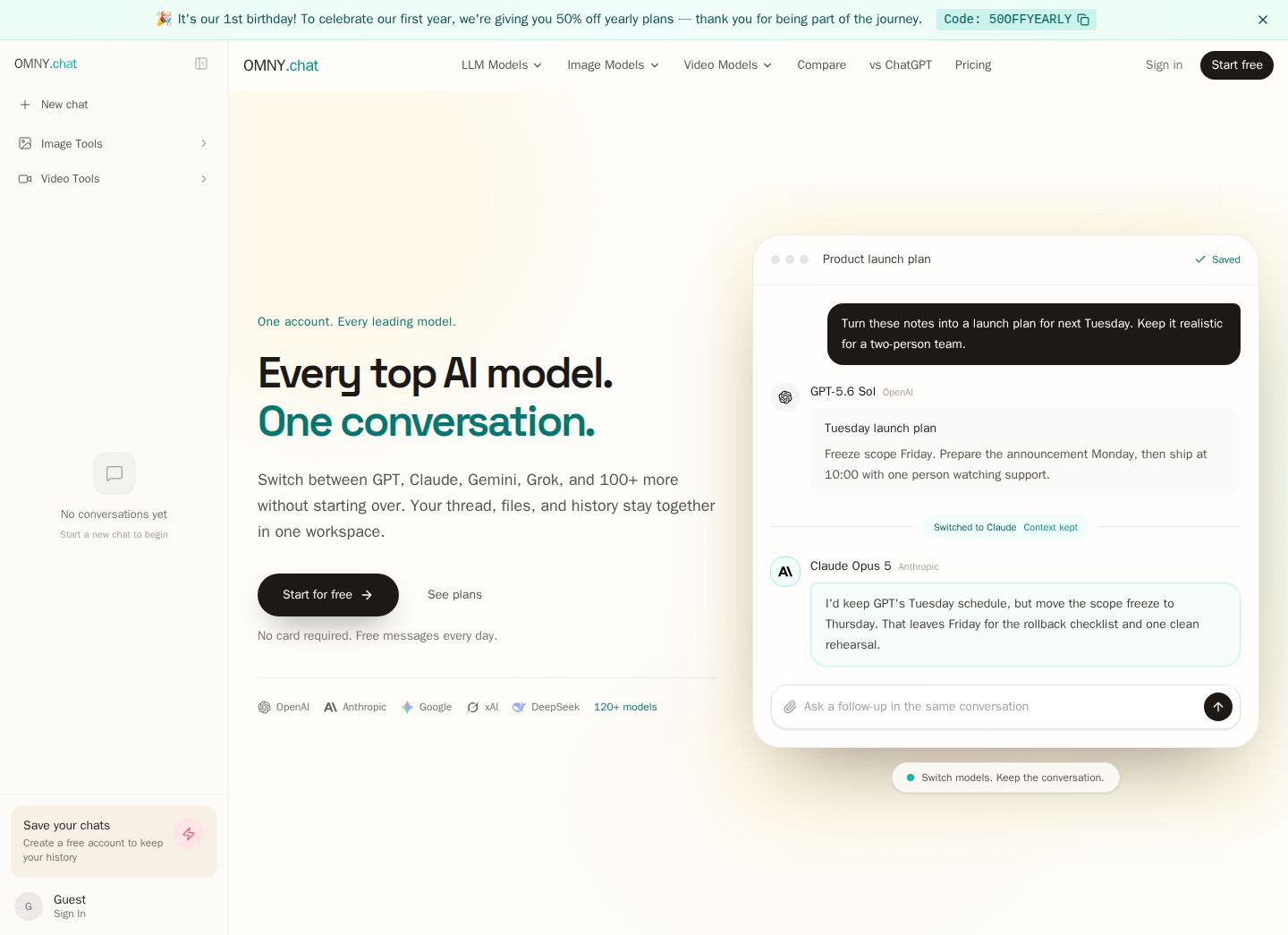Copy the 50OFFYEARLY promo code

click(1016, 20)
